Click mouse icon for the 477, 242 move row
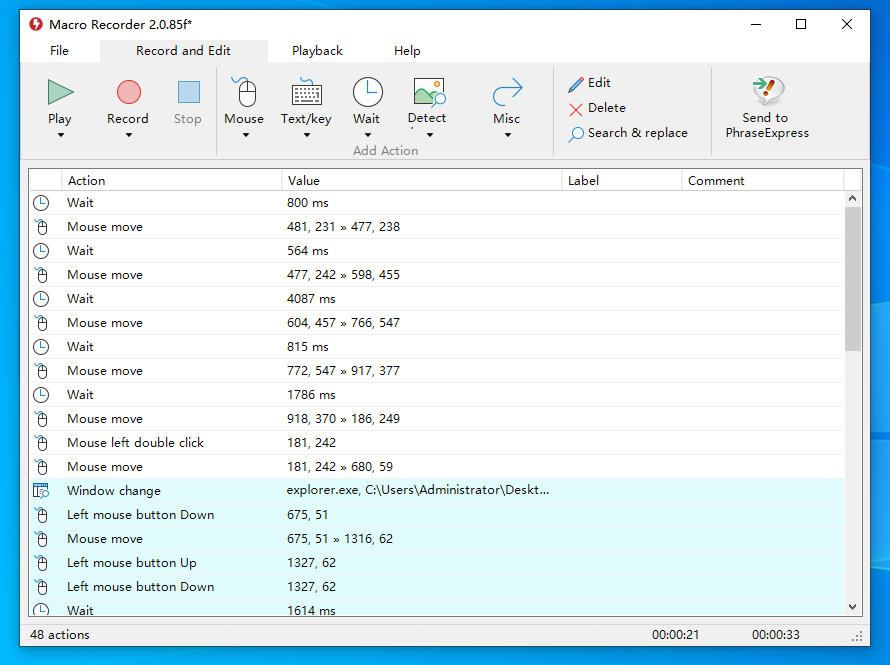Image resolution: width=890 pixels, height=665 pixels. 41,275
